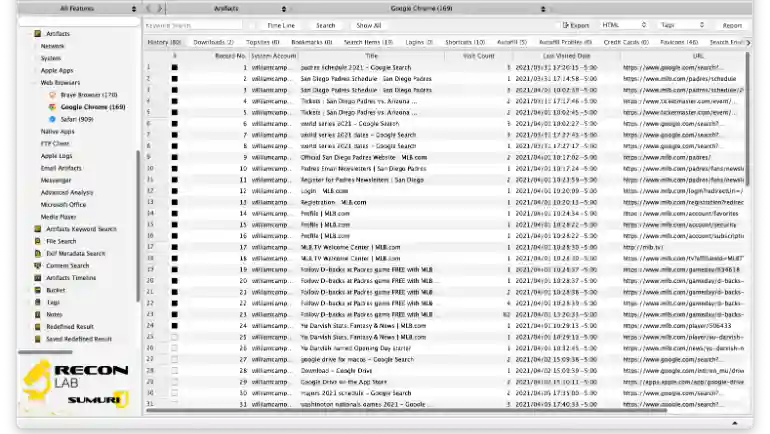
Task: Open the Search Items tab
Action: tap(368, 42)
